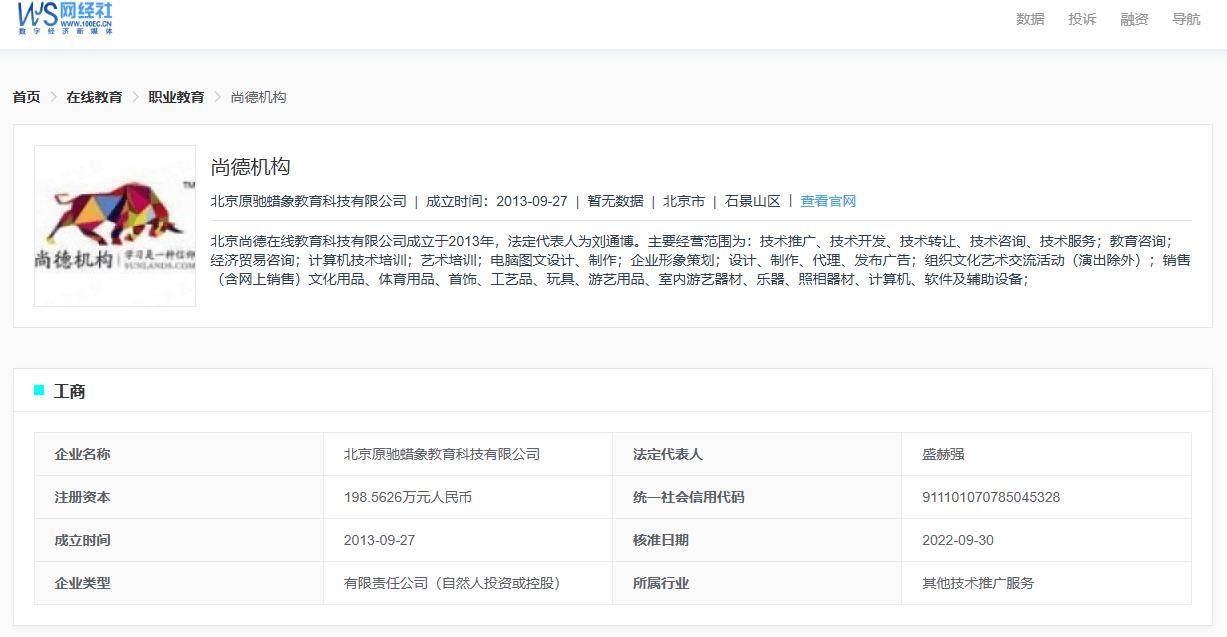The image size is (1227, 637).
Task: Click the 尚德机构 company heading
Action: [x=250, y=167]
